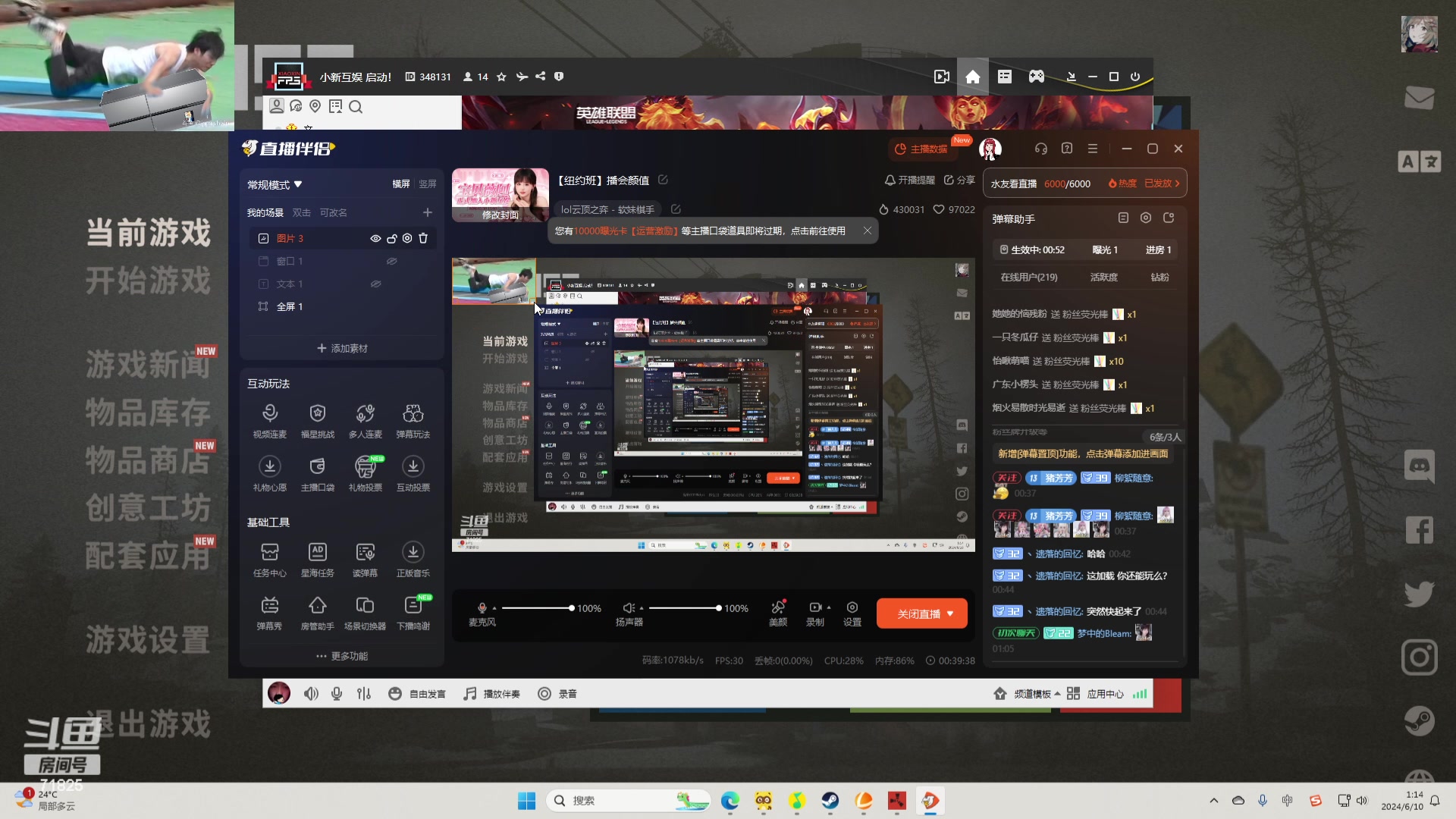Click the 分享 share button

click(959, 180)
